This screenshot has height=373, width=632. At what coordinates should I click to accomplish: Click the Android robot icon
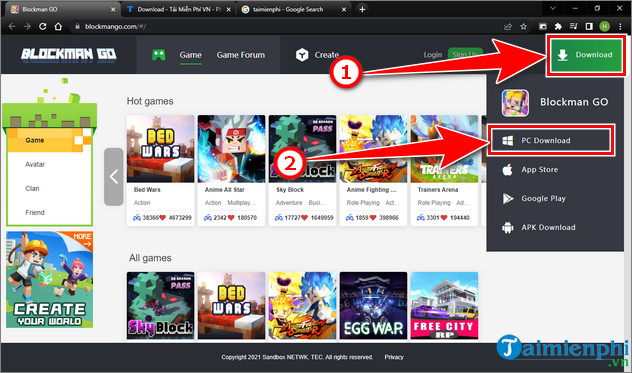[x=507, y=228]
